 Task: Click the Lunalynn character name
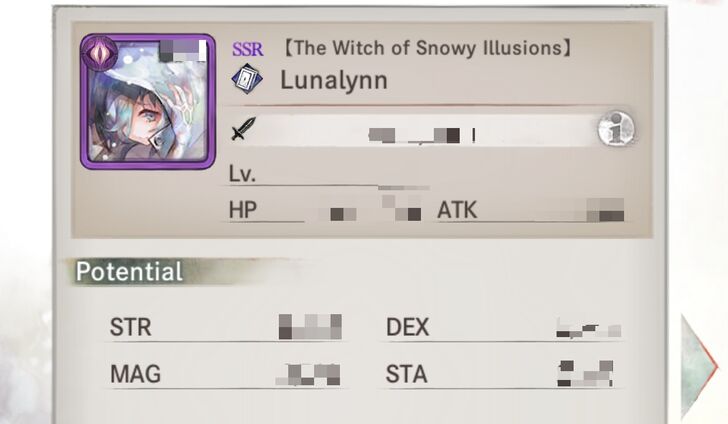click(334, 80)
